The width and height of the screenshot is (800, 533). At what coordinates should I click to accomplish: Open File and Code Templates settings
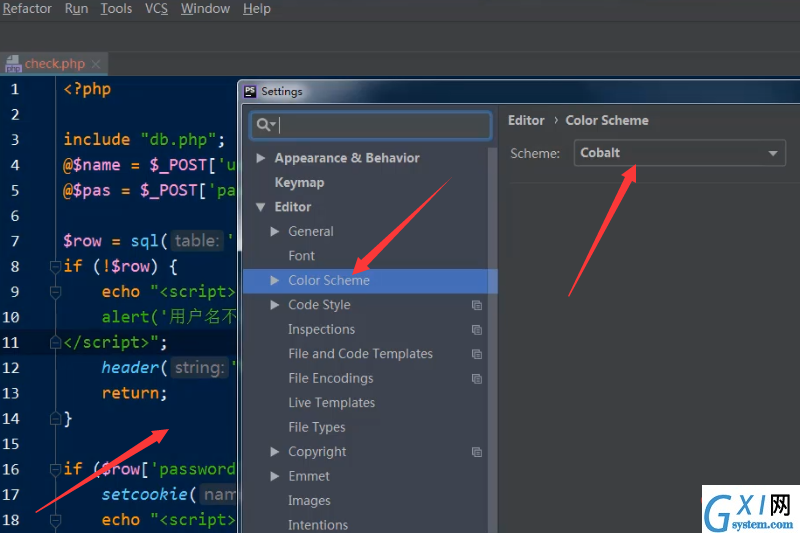[x=360, y=354]
